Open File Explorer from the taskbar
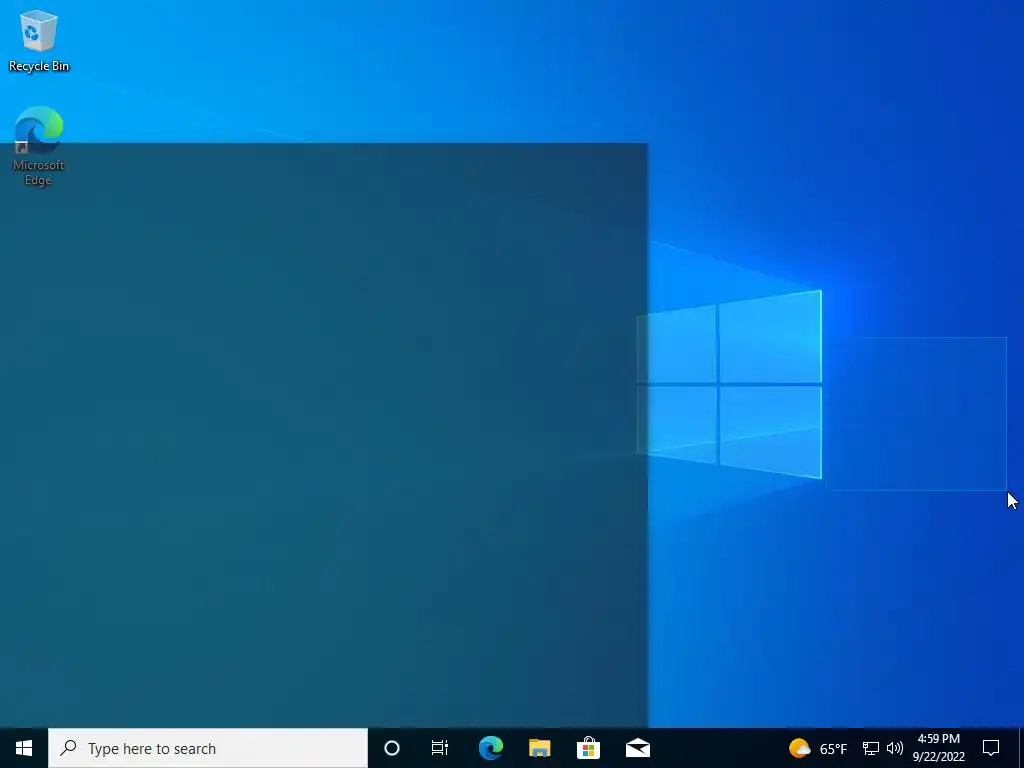The height and width of the screenshot is (768, 1024). point(539,748)
